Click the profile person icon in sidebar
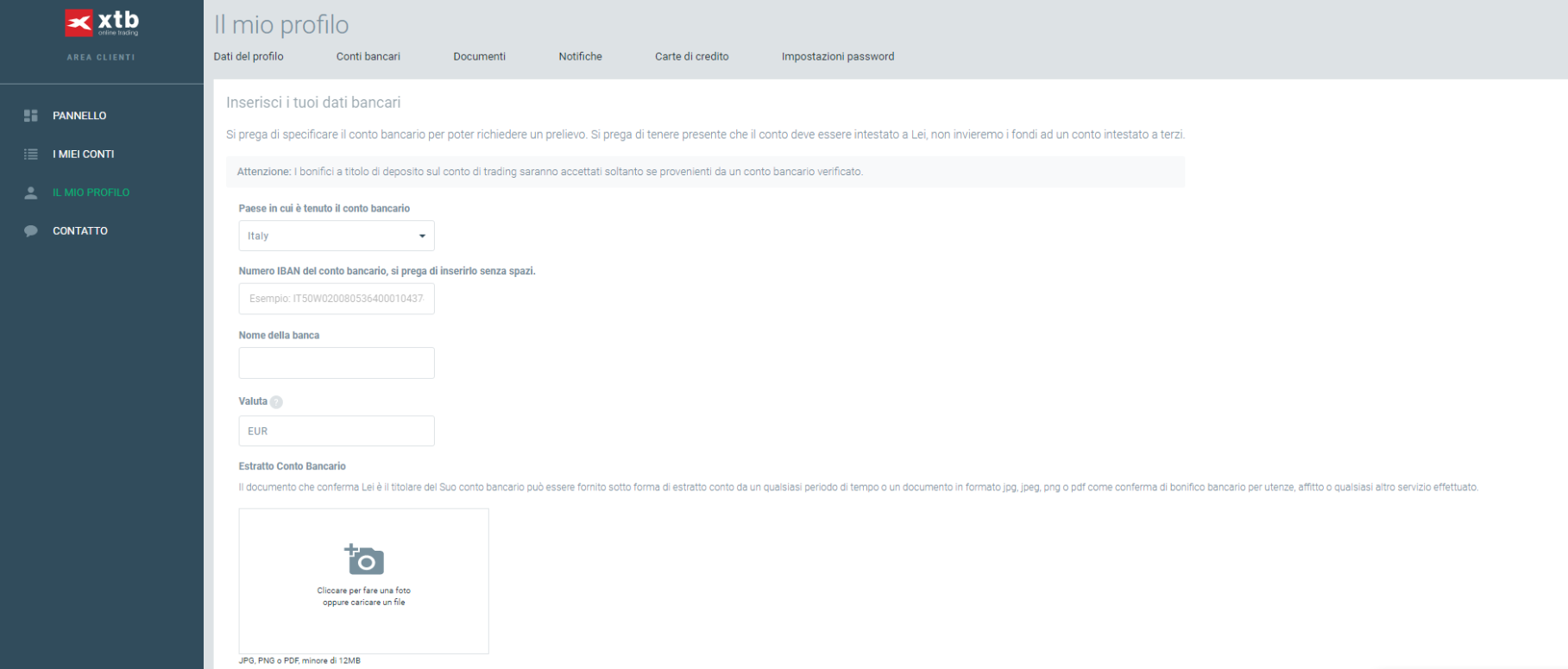Screen dimensions: 1568x669 point(31,192)
